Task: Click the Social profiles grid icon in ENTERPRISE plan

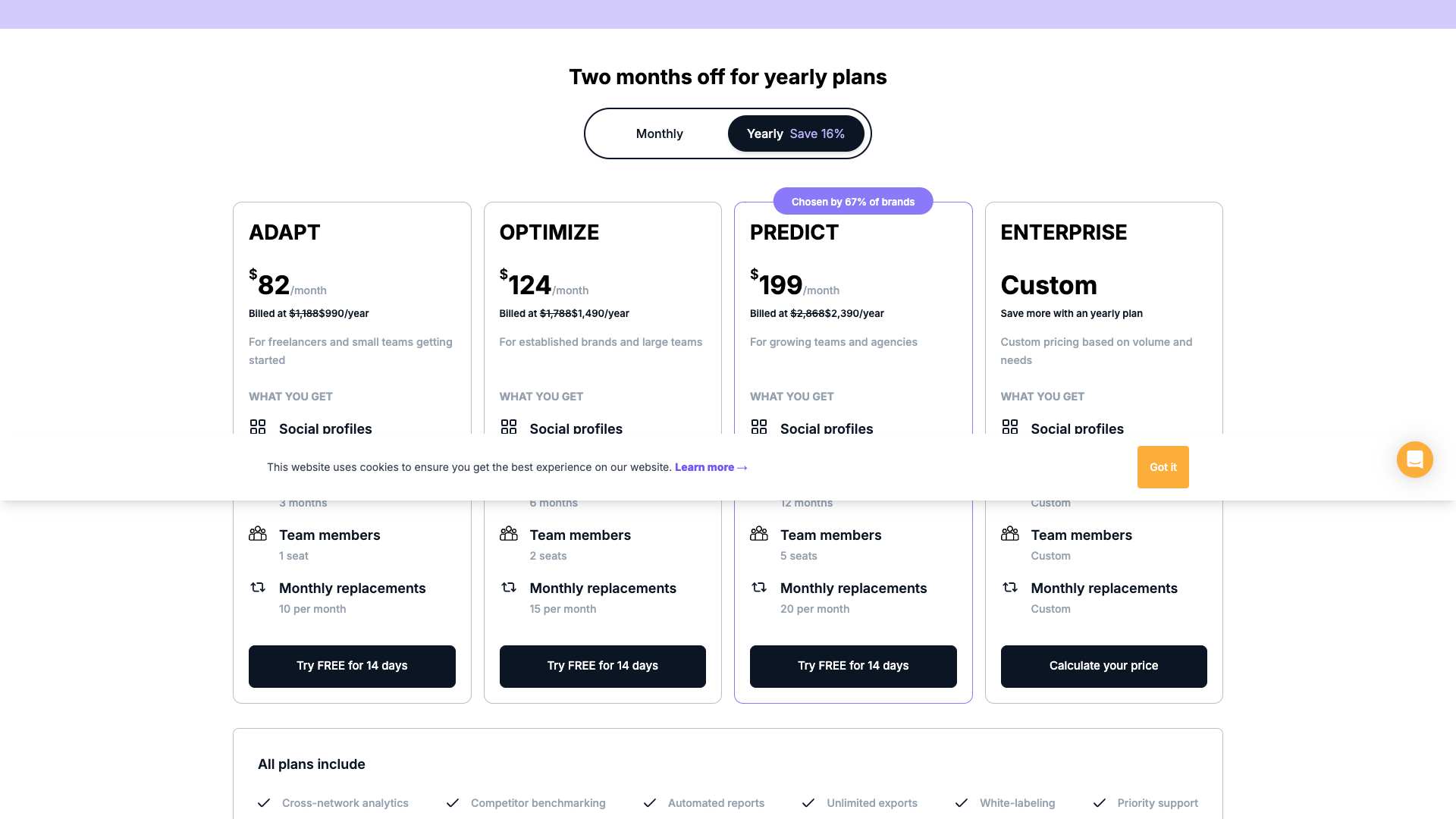Action: (1010, 426)
